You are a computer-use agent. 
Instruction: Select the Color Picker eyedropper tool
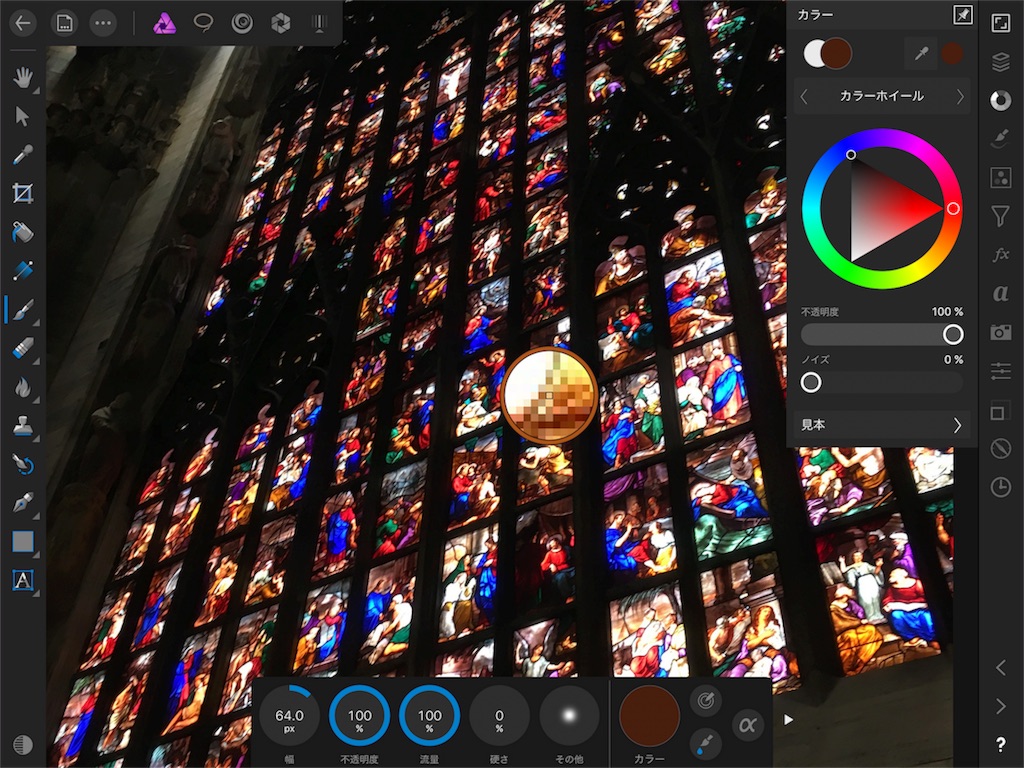pyautogui.click(x=23, y=155)
